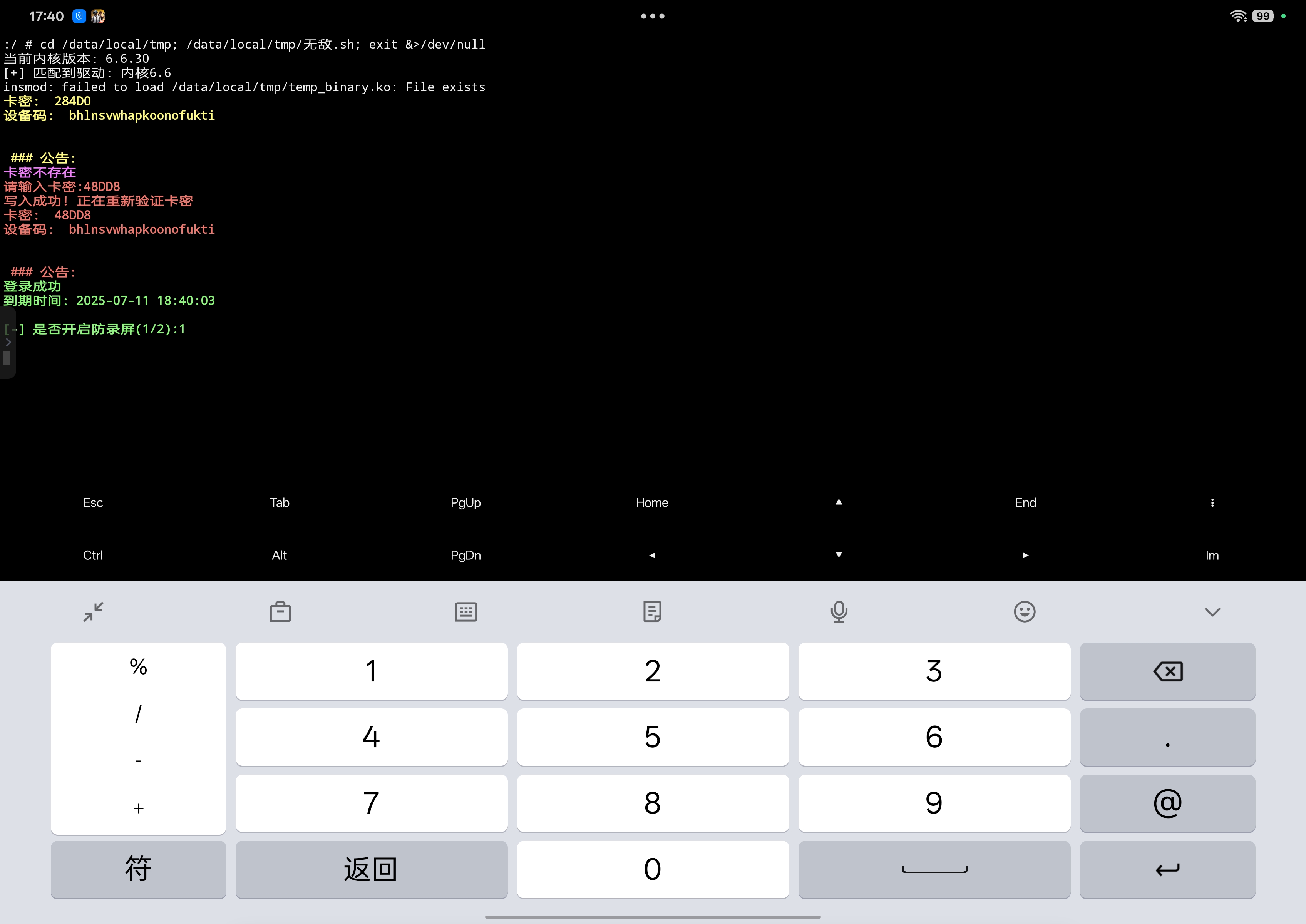Screen dimensions: 1306x924
Task: Tap the period key
Action: point(1167,737)
